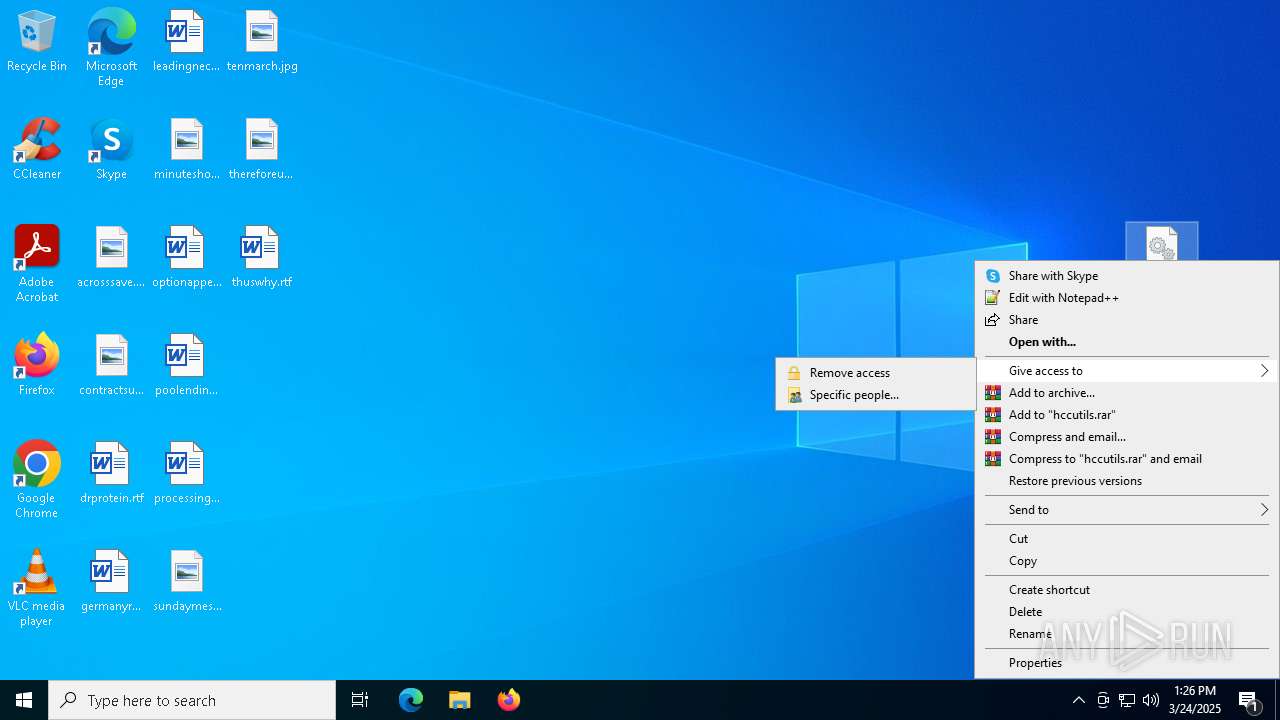
Task: Open the volume tray icon
Action: (x=1151, y=700)
